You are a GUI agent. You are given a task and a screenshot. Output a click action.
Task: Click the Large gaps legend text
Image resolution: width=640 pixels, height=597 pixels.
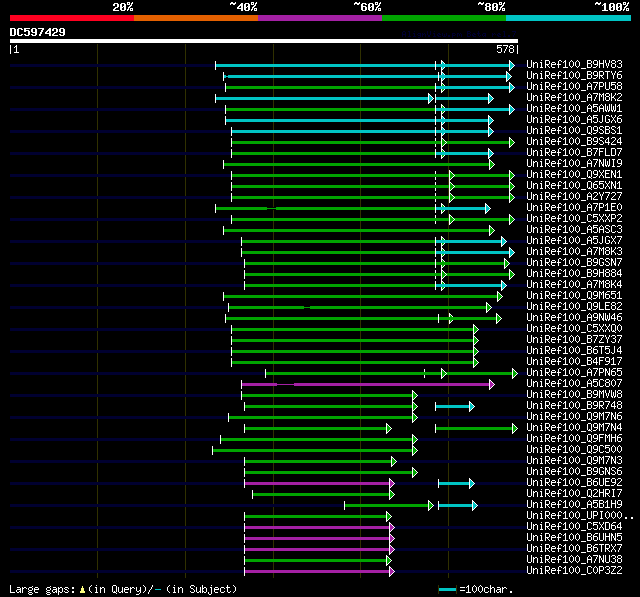123,589
